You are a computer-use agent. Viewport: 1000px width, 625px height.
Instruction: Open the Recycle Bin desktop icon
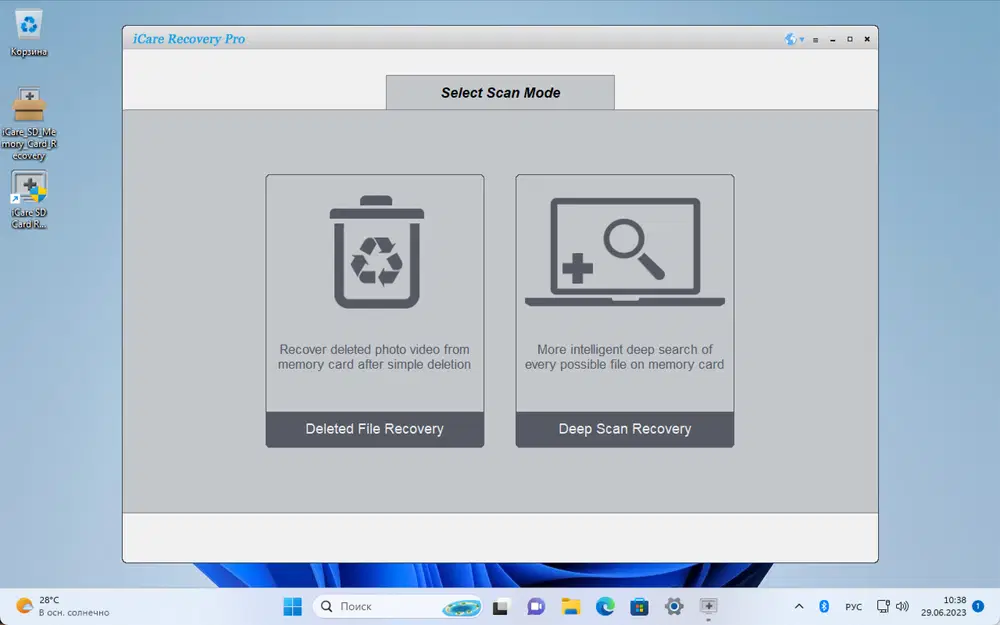click(29, 33)
